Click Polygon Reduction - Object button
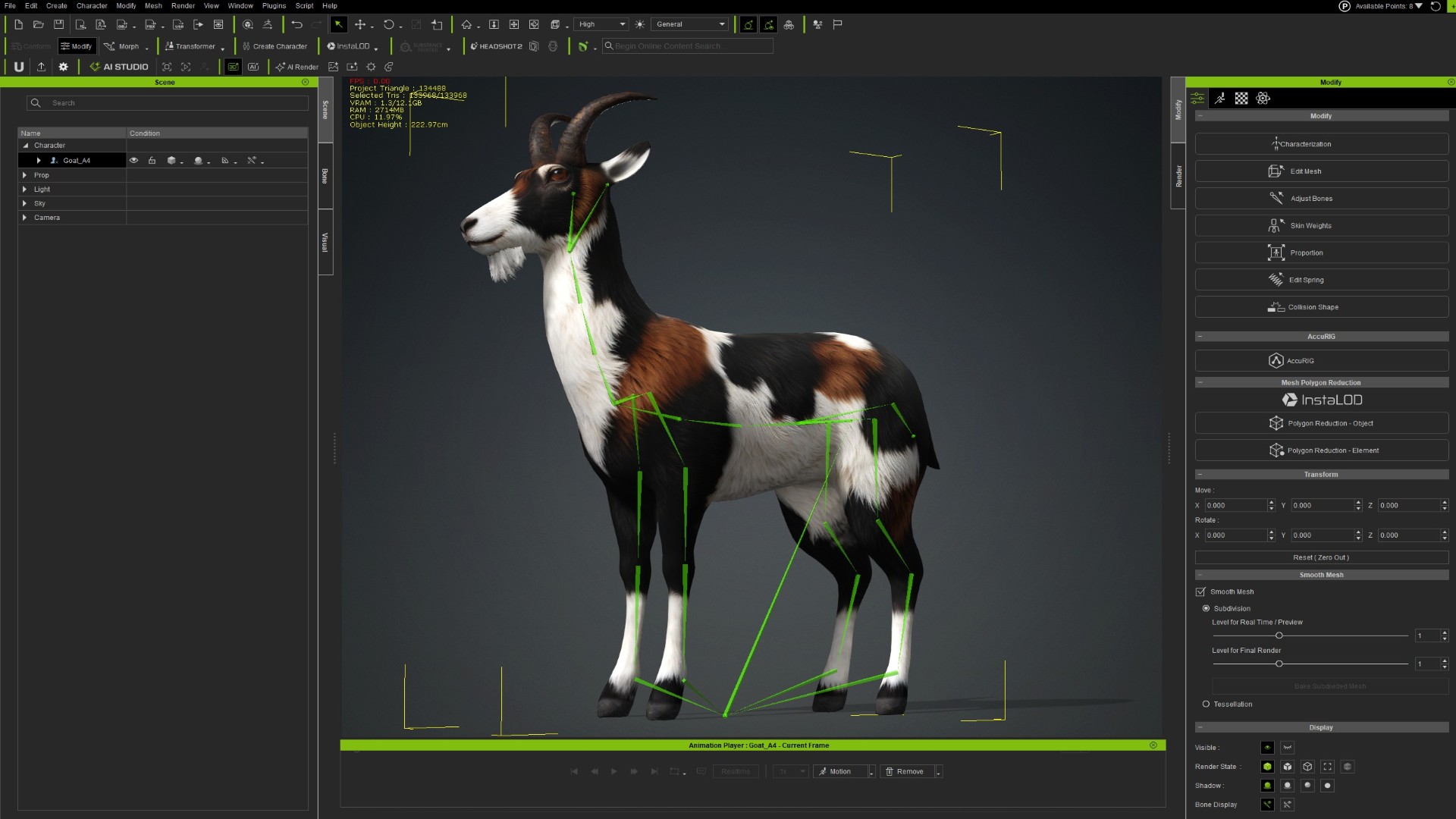This screenshot has height=819, width=1456. (x=1321, y=423)
